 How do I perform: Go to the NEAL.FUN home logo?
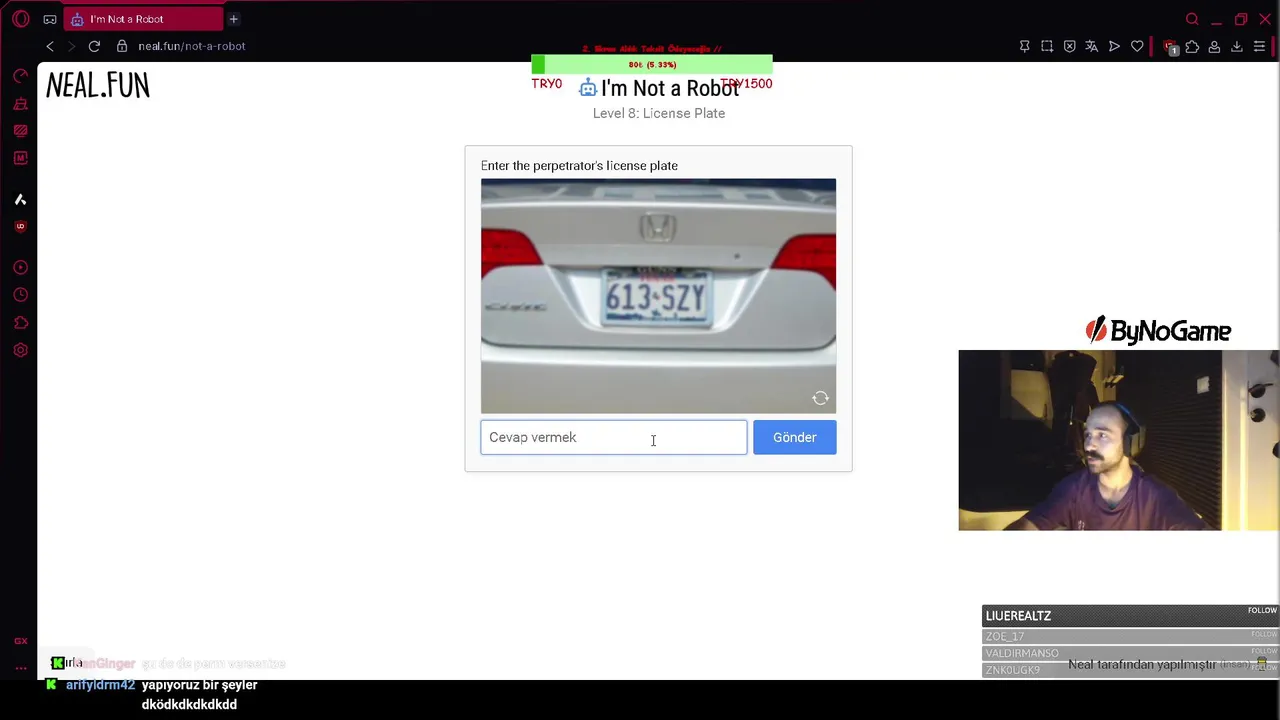pos(98,86)
